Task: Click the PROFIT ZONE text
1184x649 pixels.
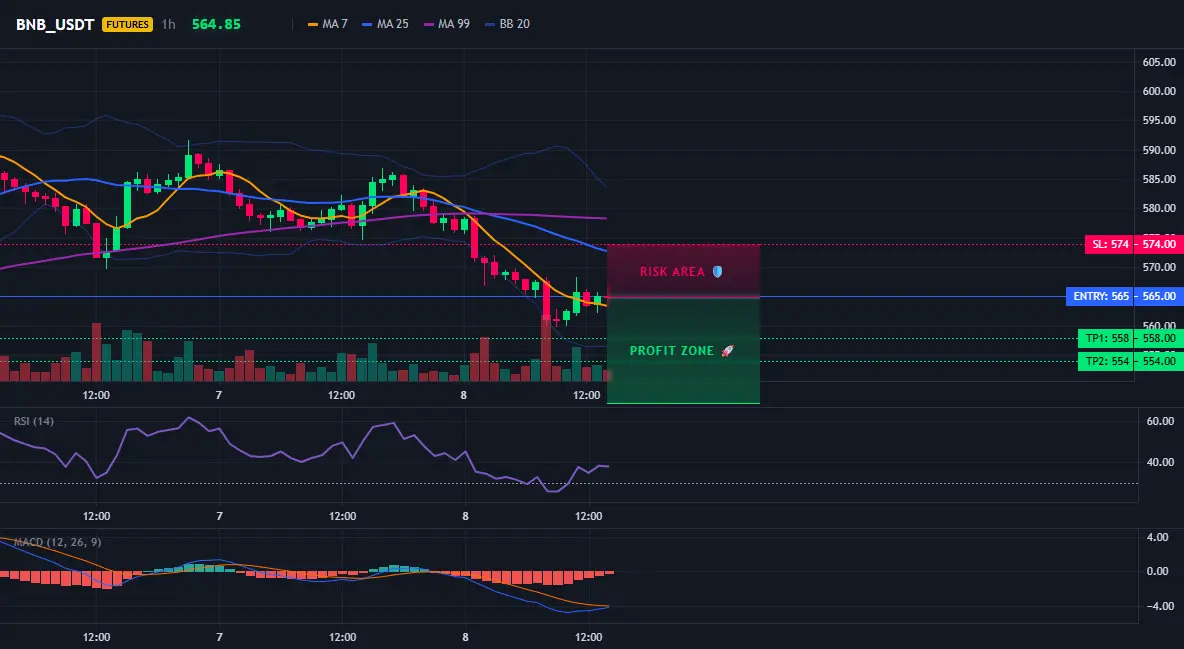Action: 671,351
